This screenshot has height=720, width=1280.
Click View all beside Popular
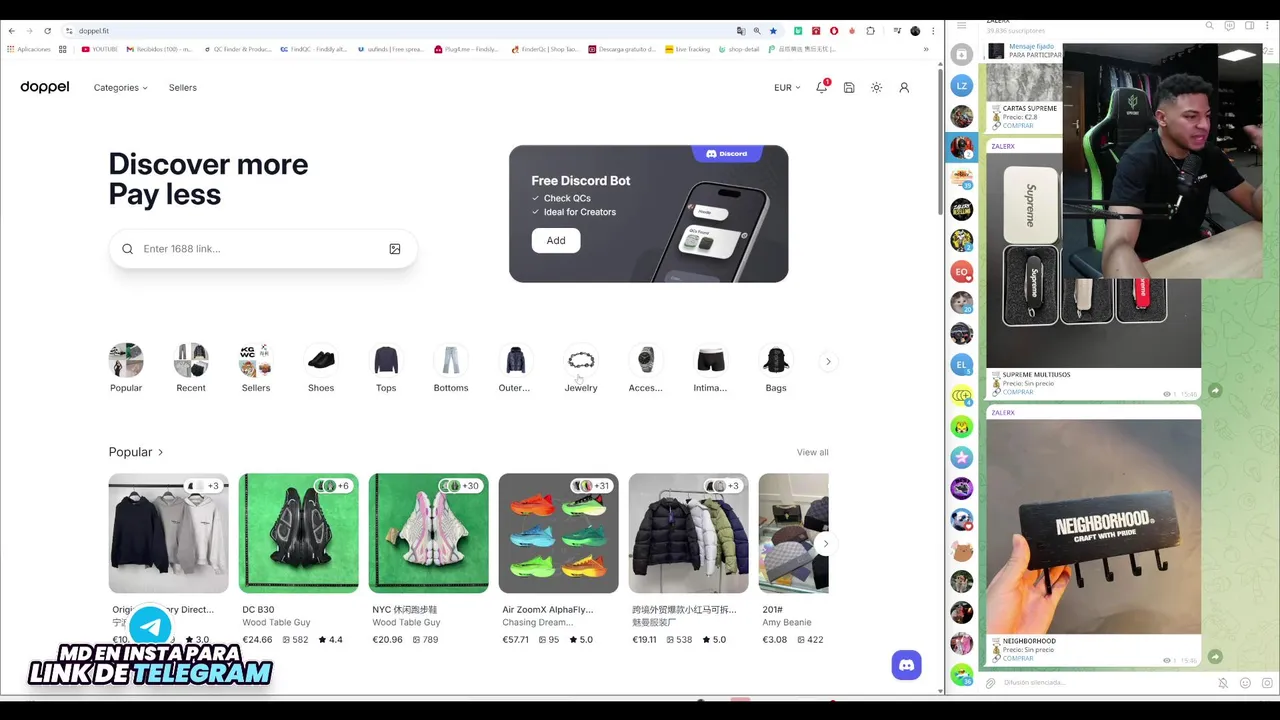click(x=812, y=452)
